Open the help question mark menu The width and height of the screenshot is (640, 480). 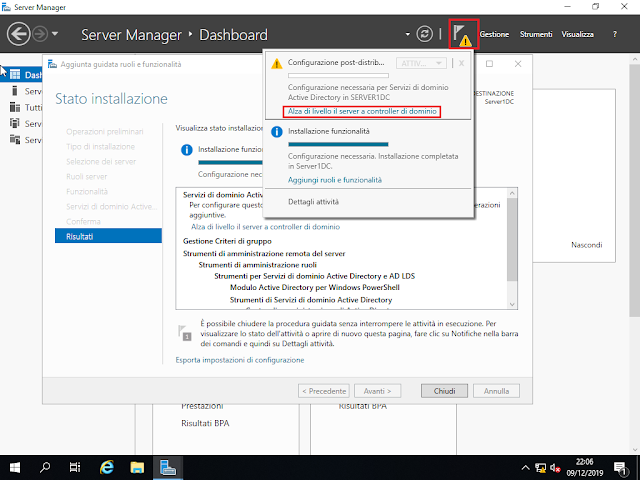[615, 34]
